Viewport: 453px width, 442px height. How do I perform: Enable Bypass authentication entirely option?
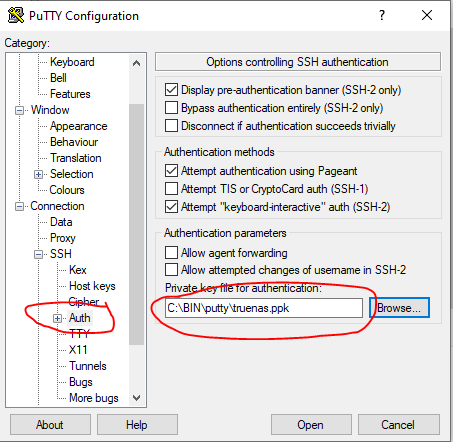pyautogui.click(x=171, y=108)
